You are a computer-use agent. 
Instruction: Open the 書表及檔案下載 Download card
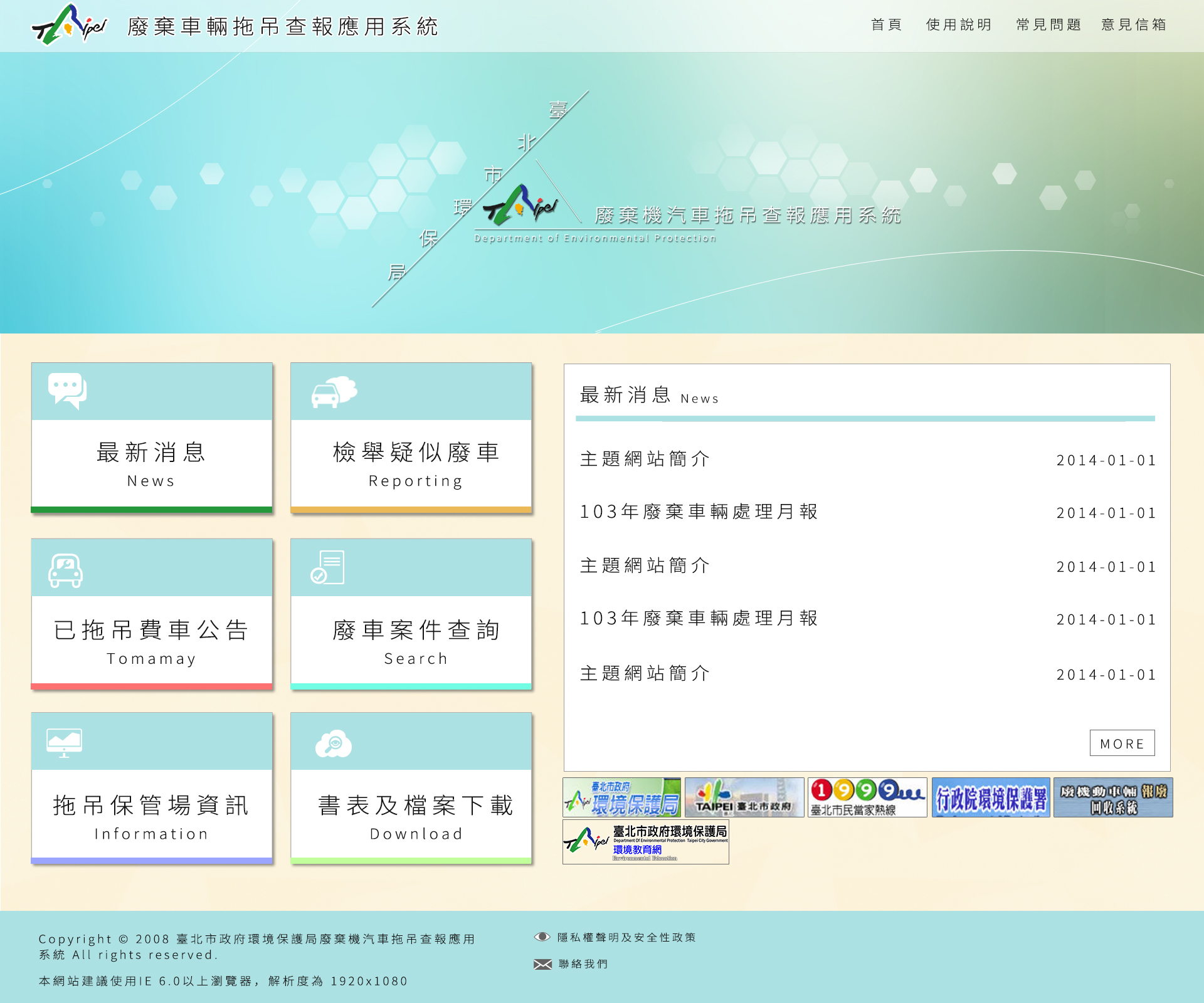(411, 789)
